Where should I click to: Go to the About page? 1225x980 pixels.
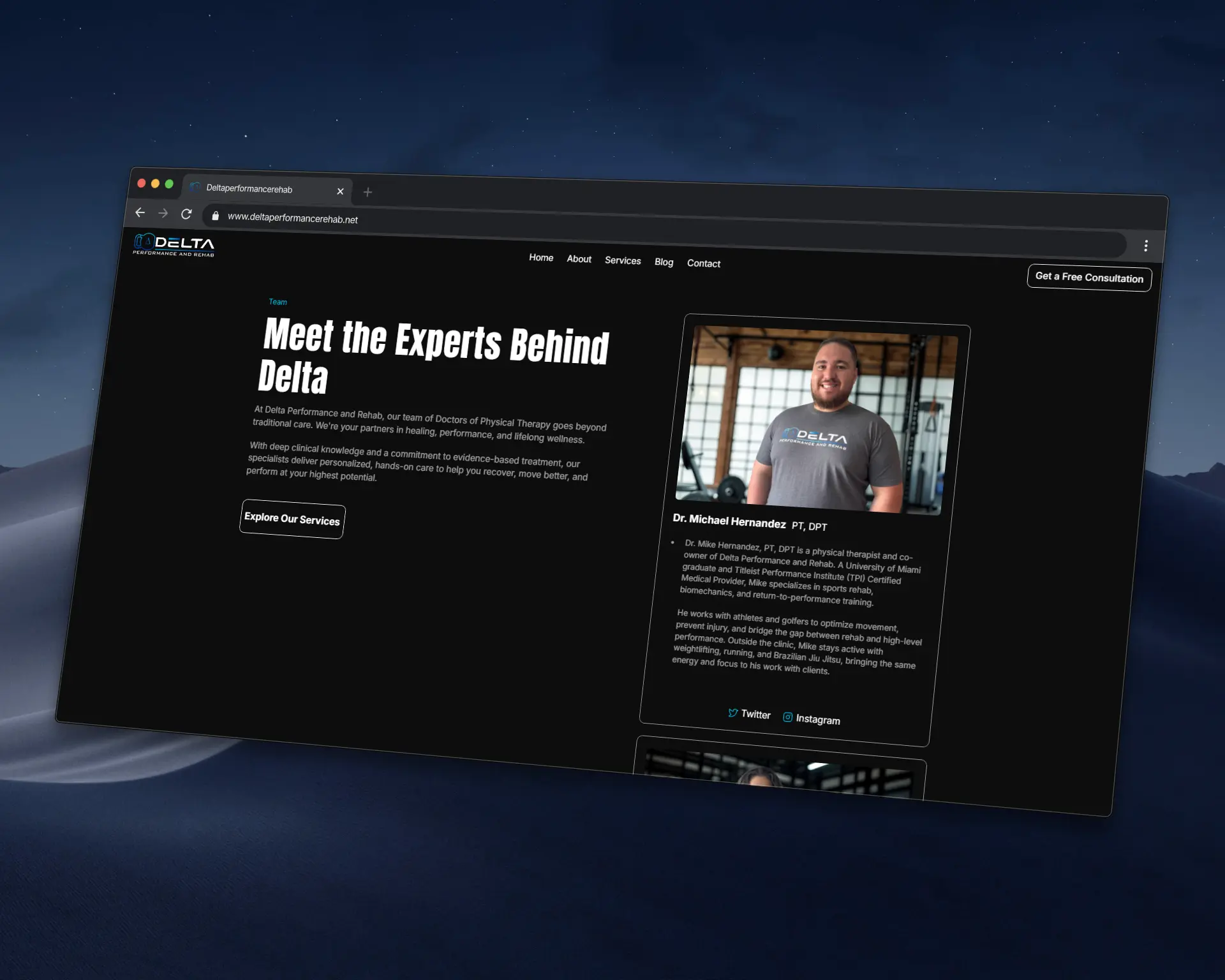[579, 259]
